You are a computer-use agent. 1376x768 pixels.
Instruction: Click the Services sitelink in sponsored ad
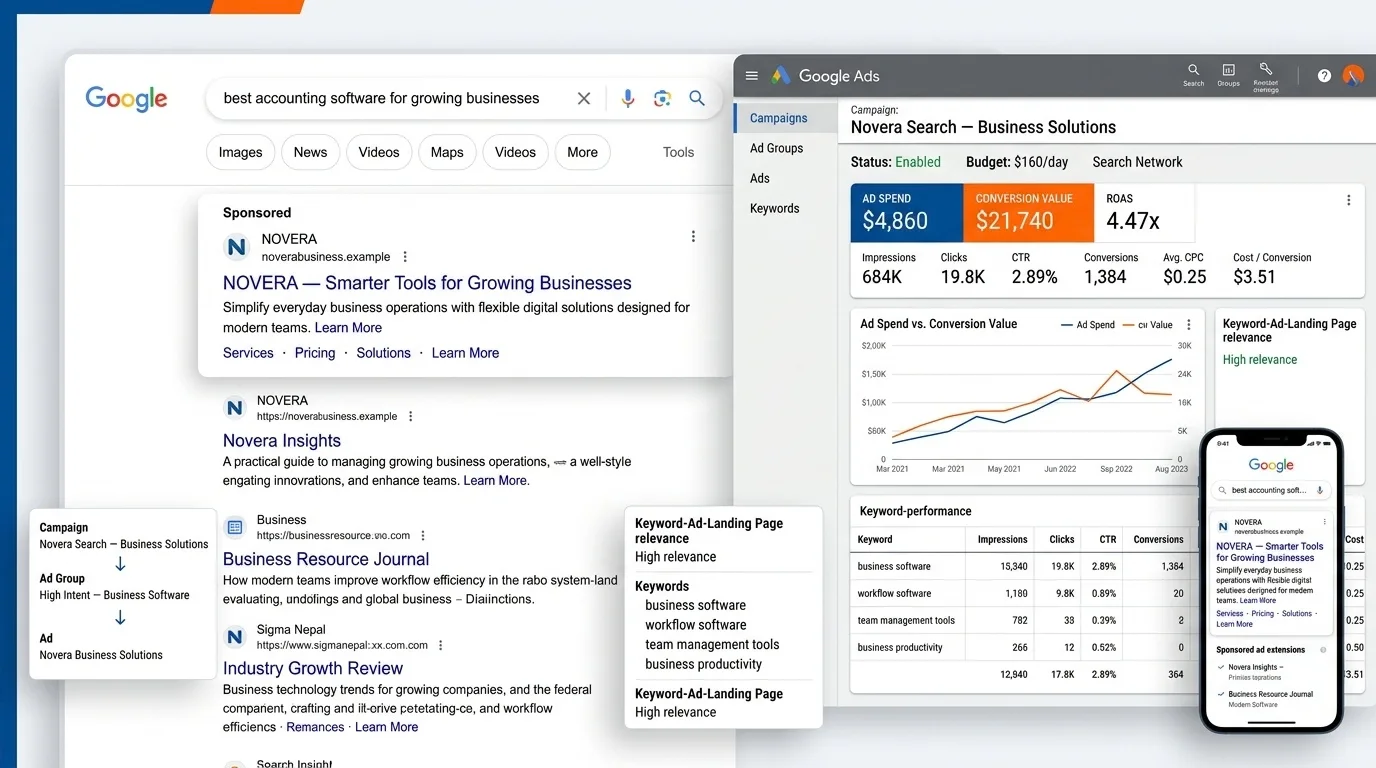248,353
